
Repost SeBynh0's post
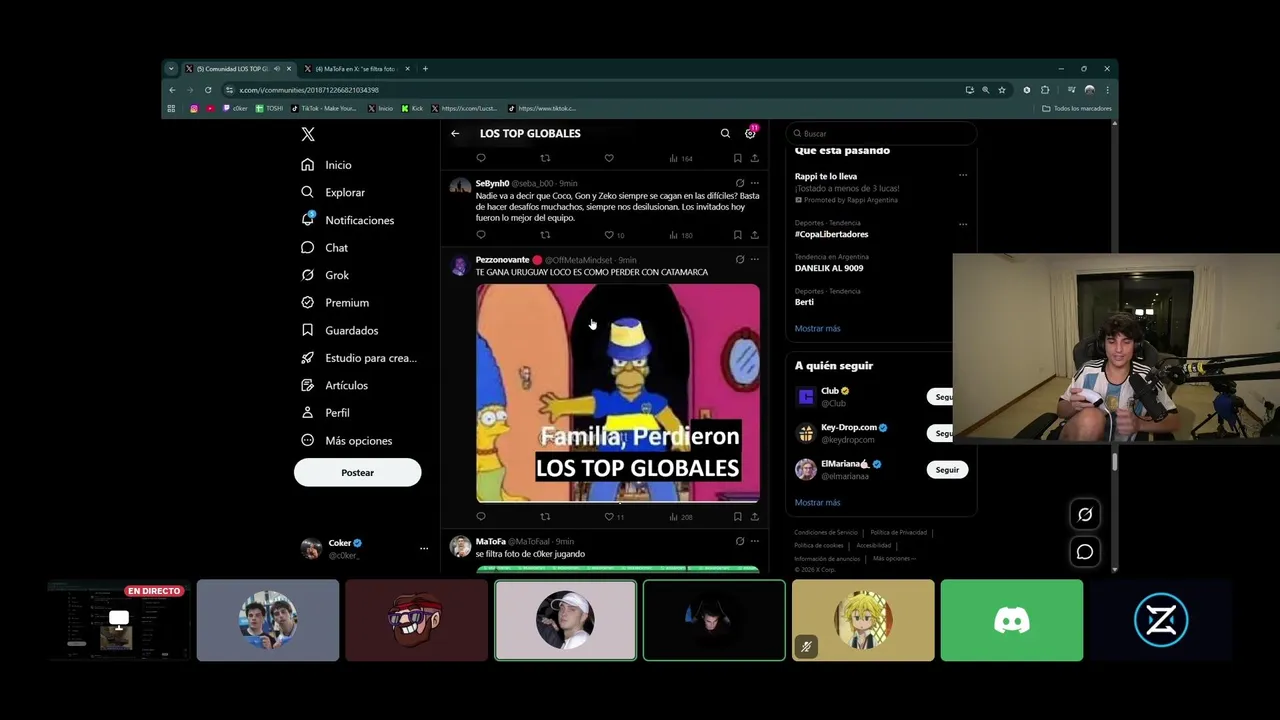pyautogui.click(x=545, y=235)
